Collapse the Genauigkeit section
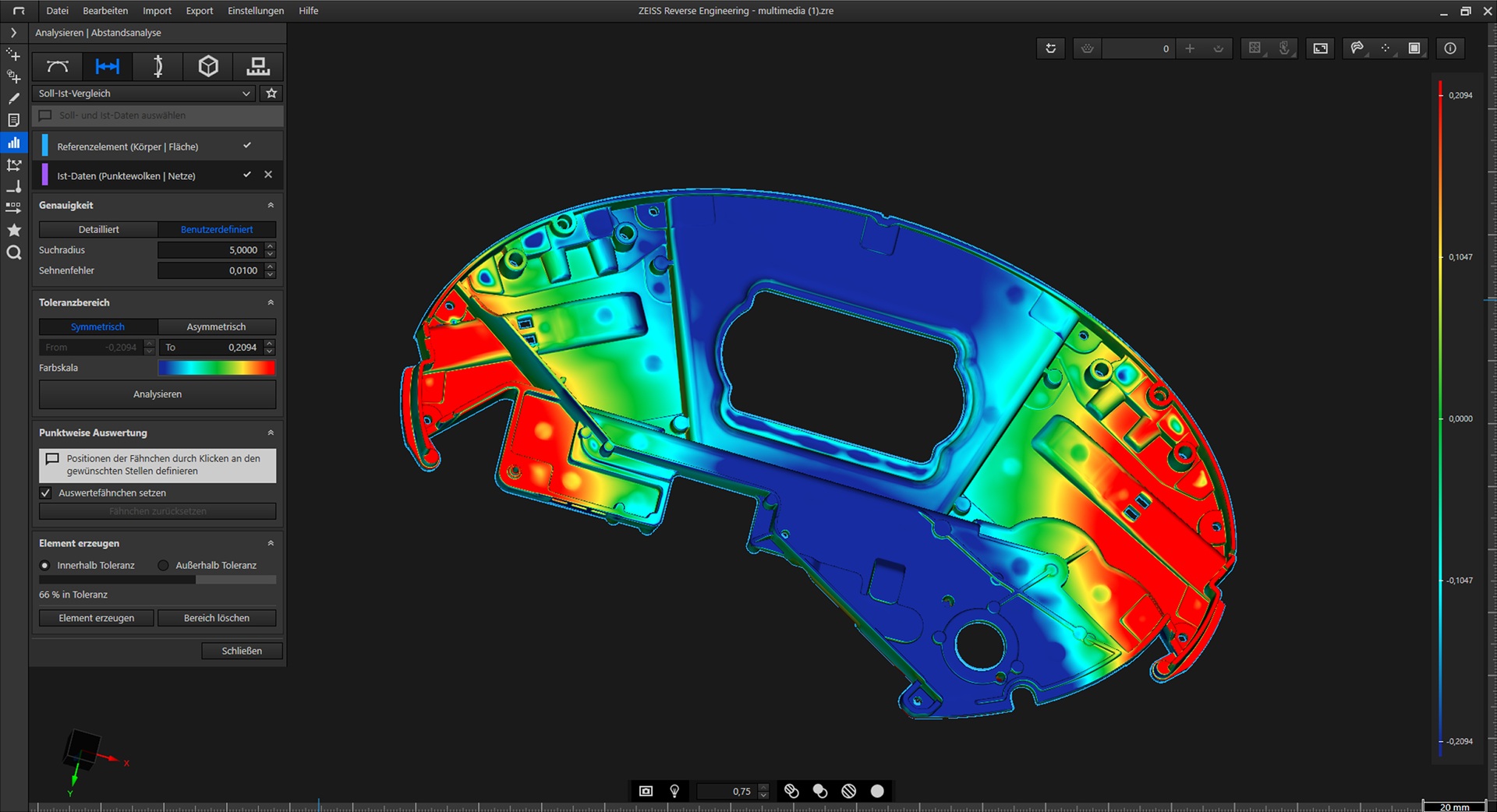1497x812 pixels. pyautogui.click(x=271, y=205)
